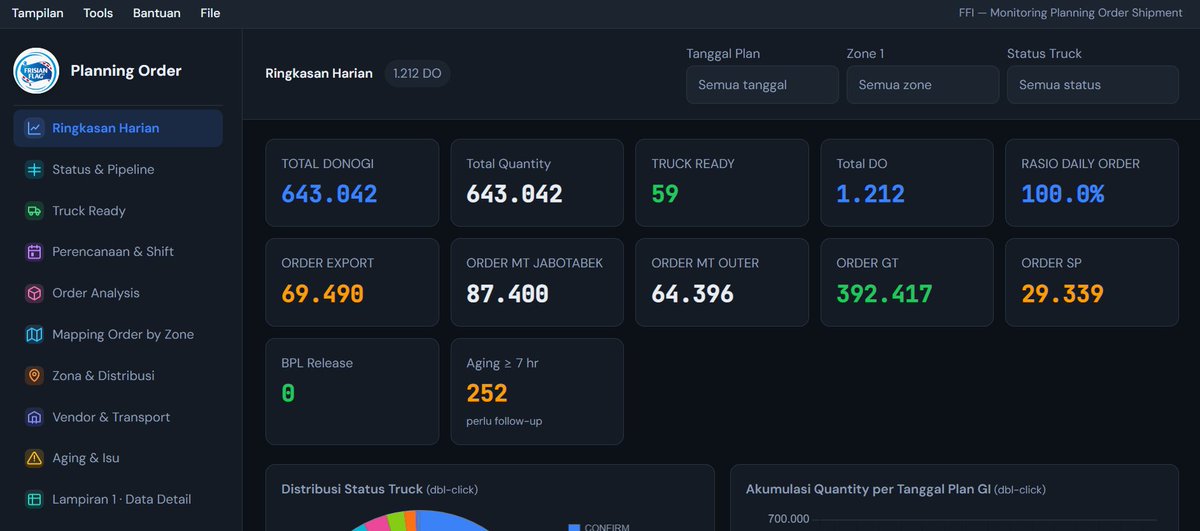Click the Total DO card

[907, 183]
